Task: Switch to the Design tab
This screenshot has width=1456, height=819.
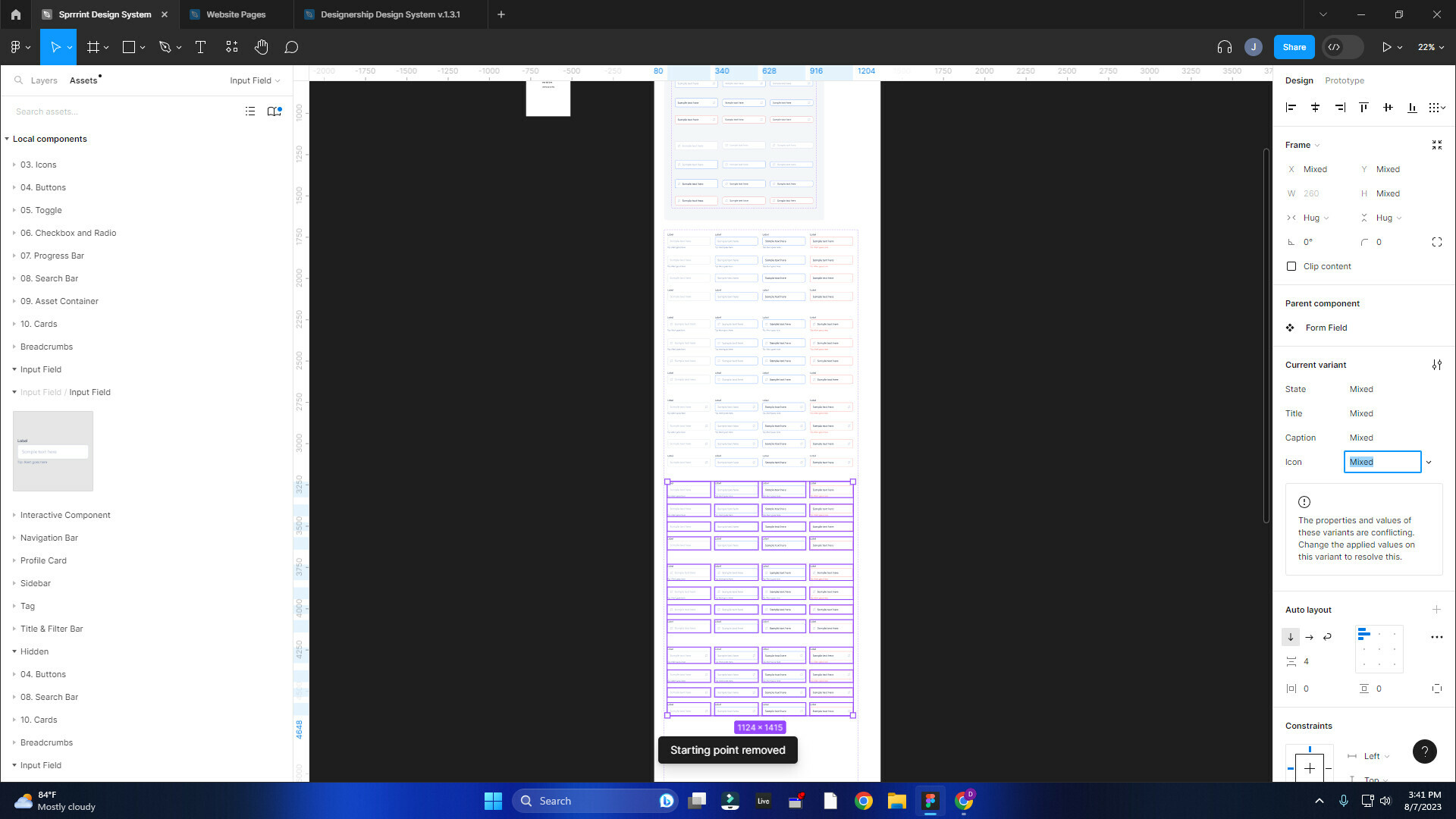Action: 1299,80
